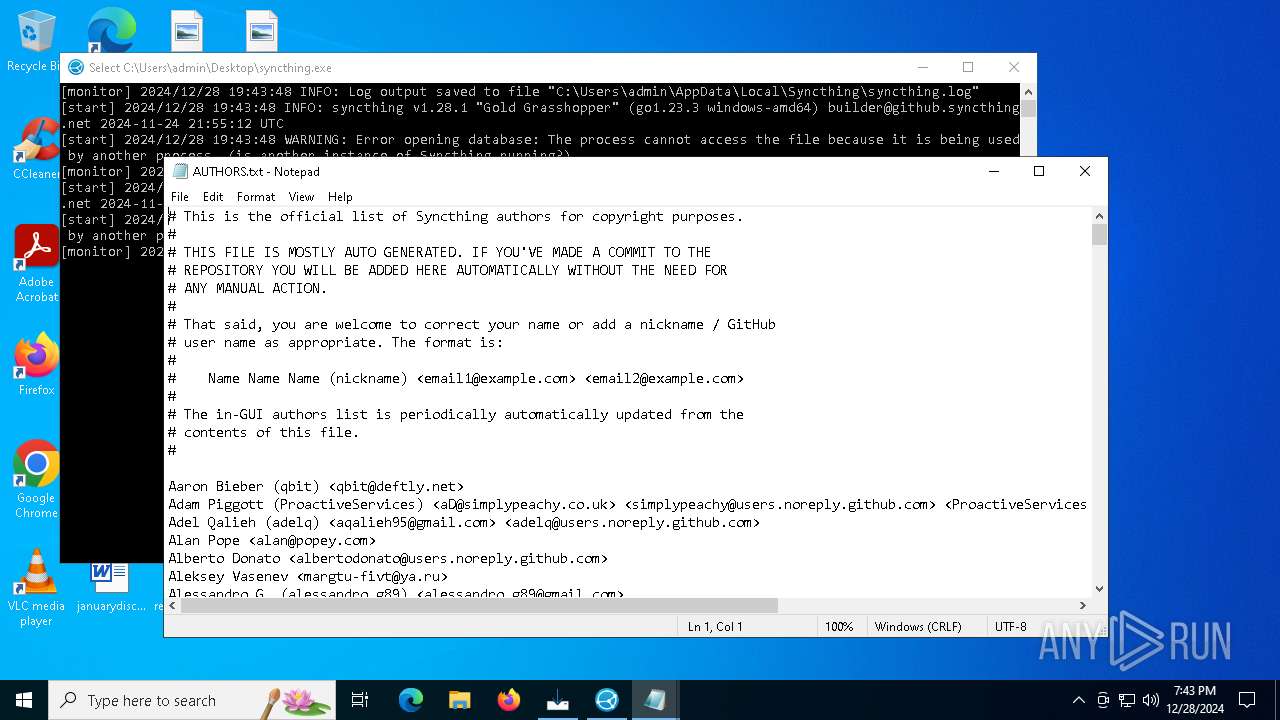This screenshot has width=1280, height=720.
Task: Open the CCleaner desktop shortcut
Action: click(36, 149)
